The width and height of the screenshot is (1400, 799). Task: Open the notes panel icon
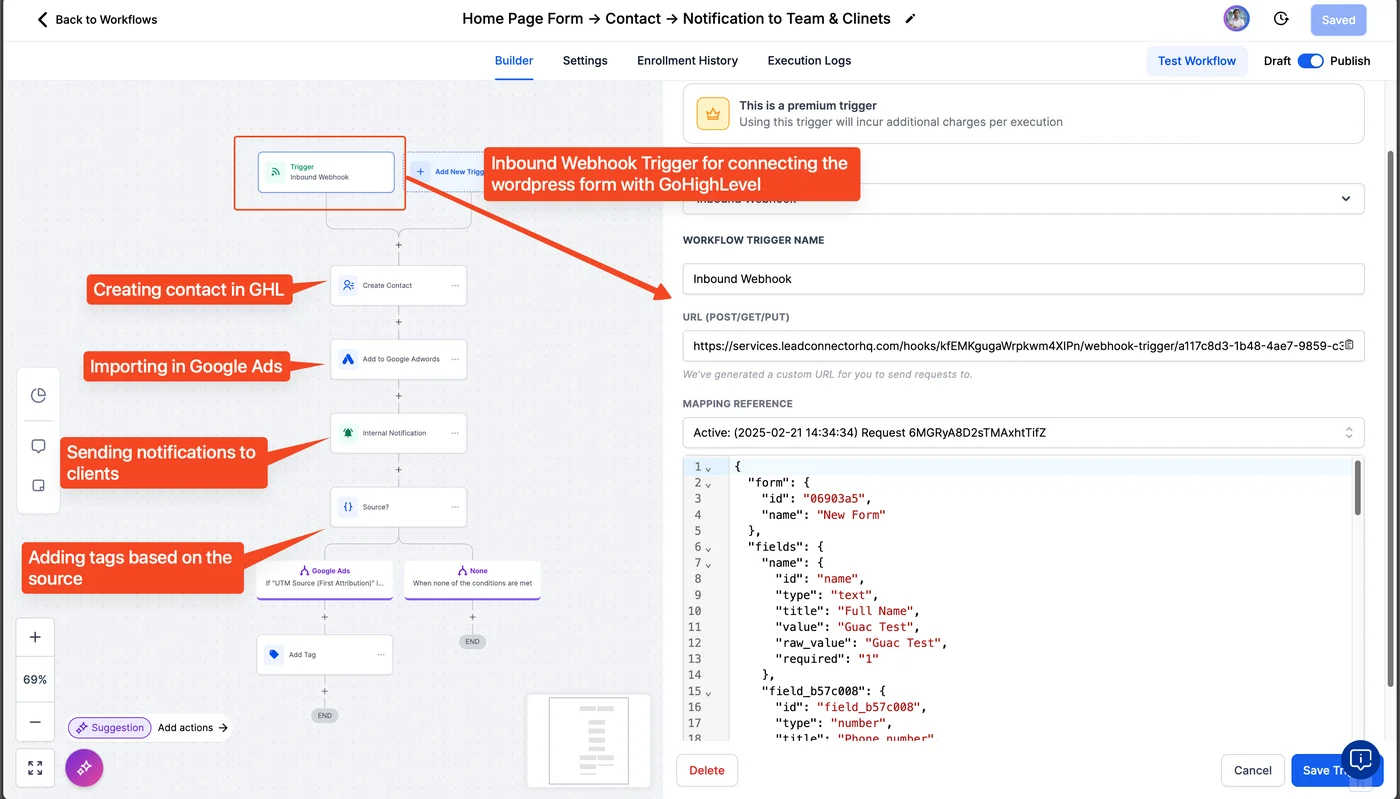(x=38, y=485)
